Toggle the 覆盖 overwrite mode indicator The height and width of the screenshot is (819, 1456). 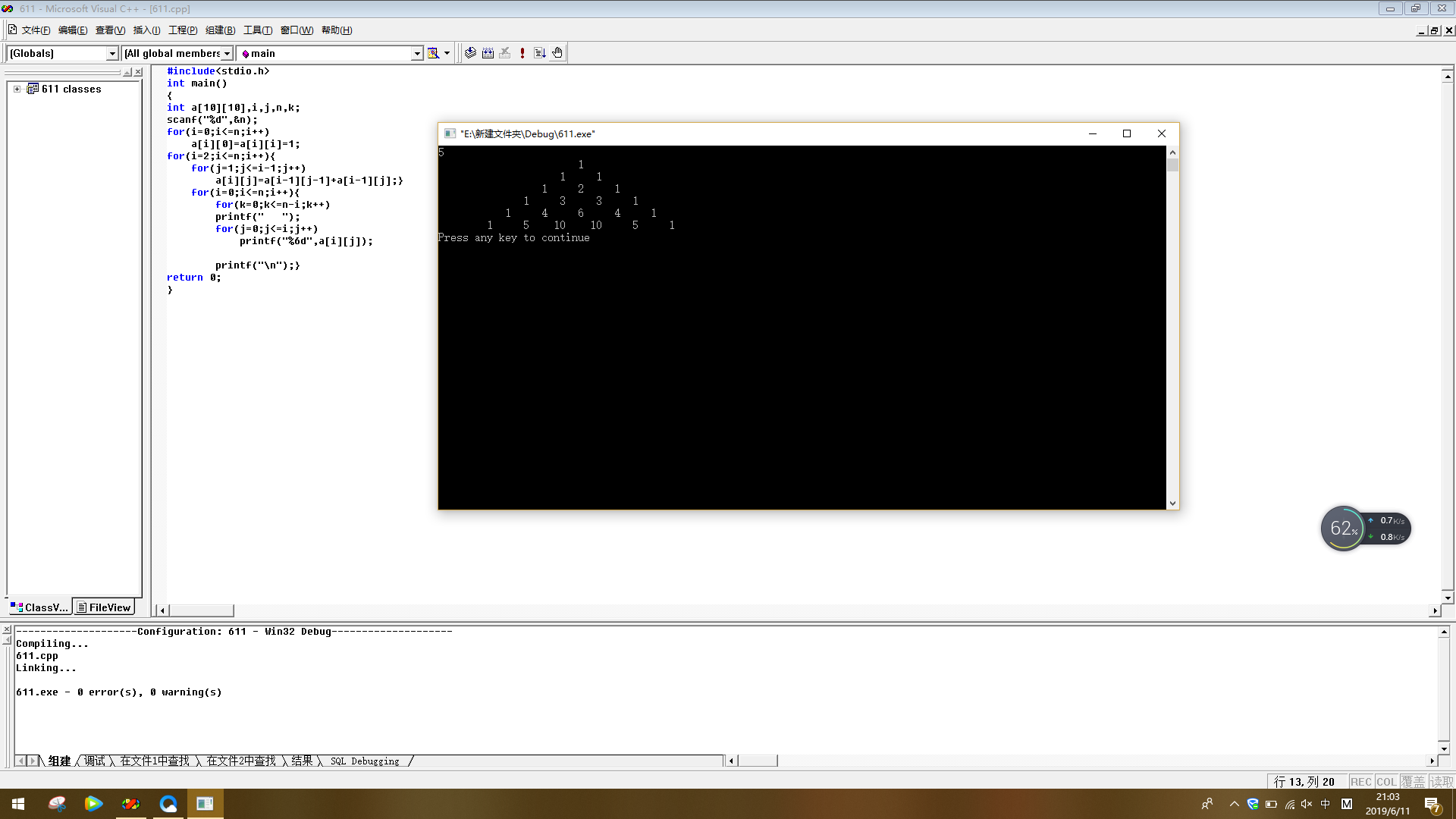pos(1413,782)
